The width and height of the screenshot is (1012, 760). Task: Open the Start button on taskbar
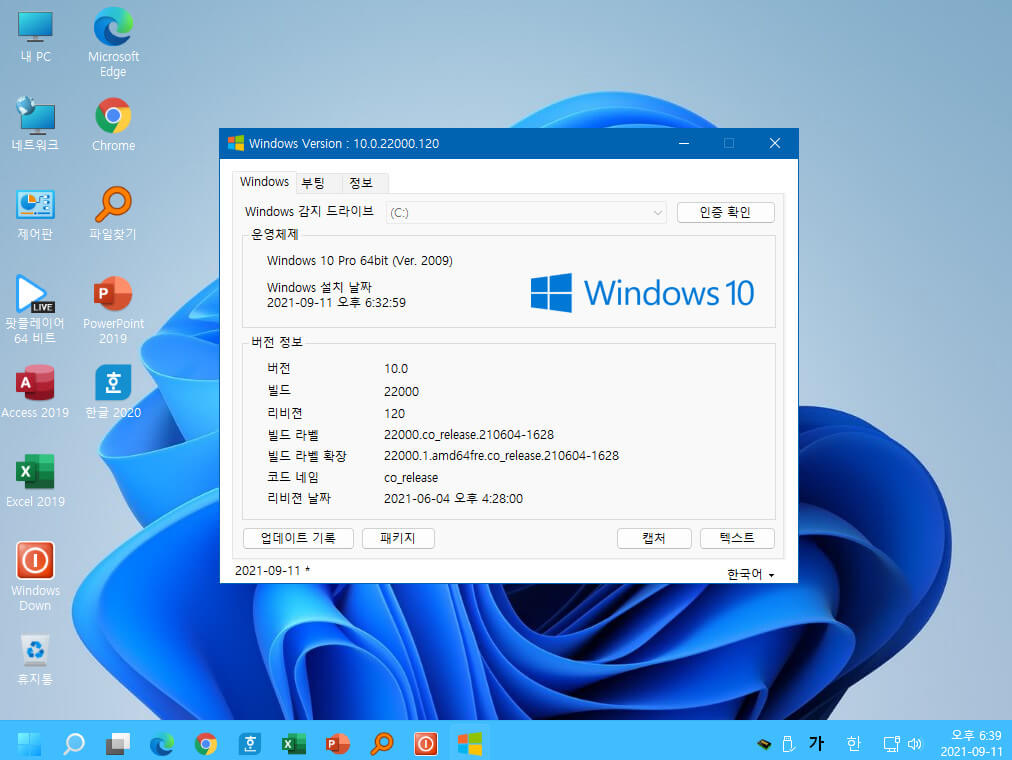click(x=28, y=744)
